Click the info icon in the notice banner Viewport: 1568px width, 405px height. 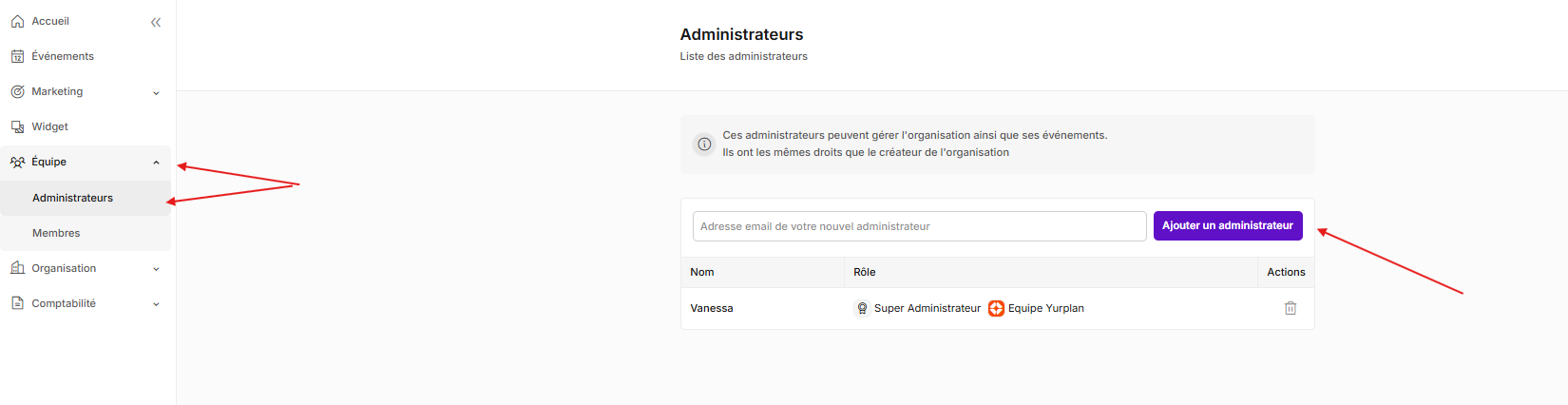pyautogui.click(x=704, y=145)
